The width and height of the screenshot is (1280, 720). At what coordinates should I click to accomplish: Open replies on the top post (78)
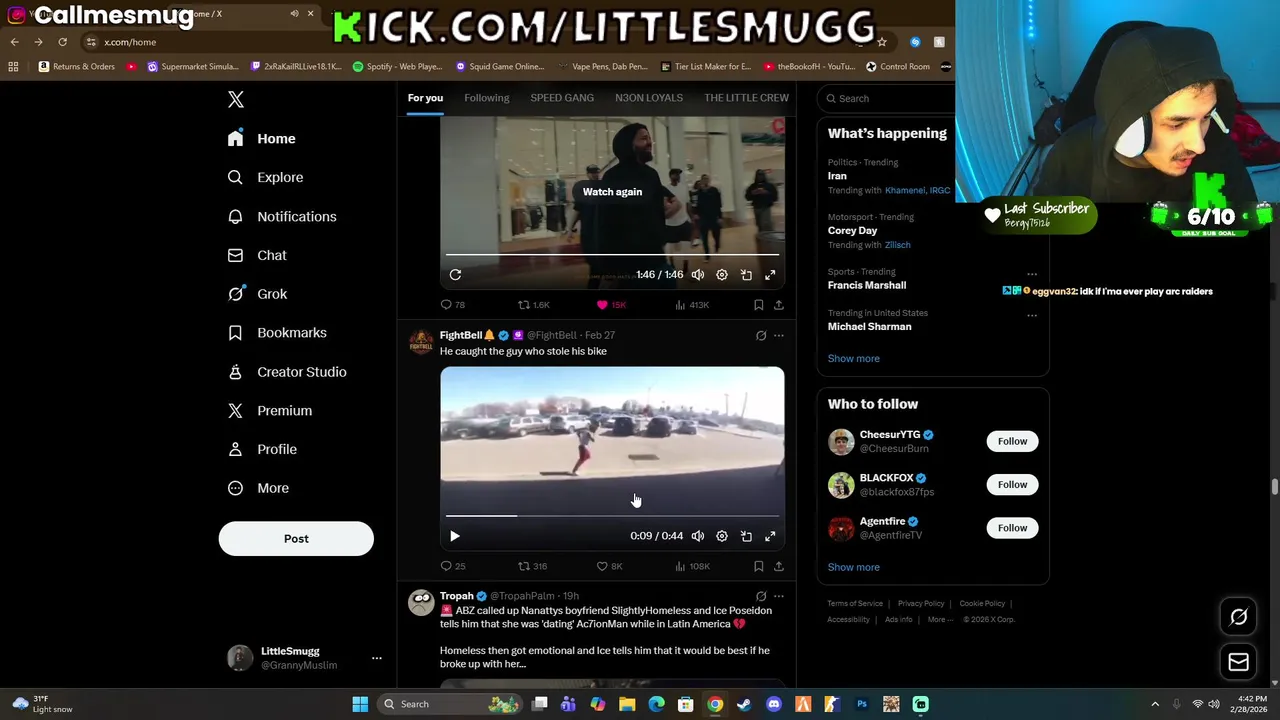point(453,305)
